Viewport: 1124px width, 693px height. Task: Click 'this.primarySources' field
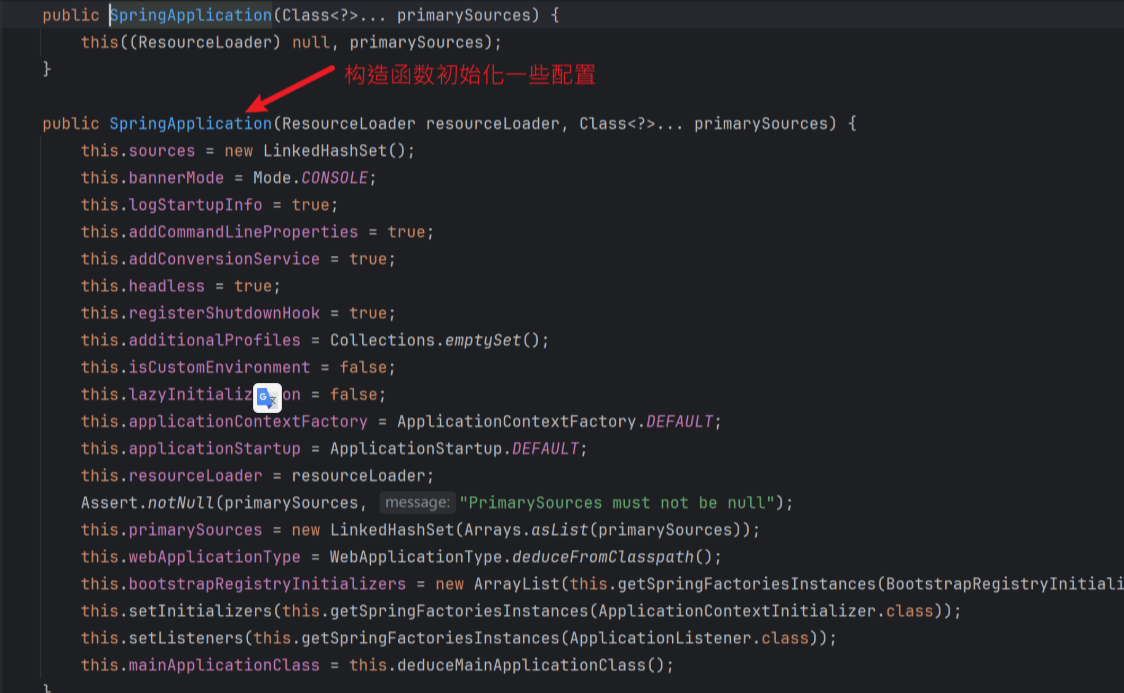[171, 530]
